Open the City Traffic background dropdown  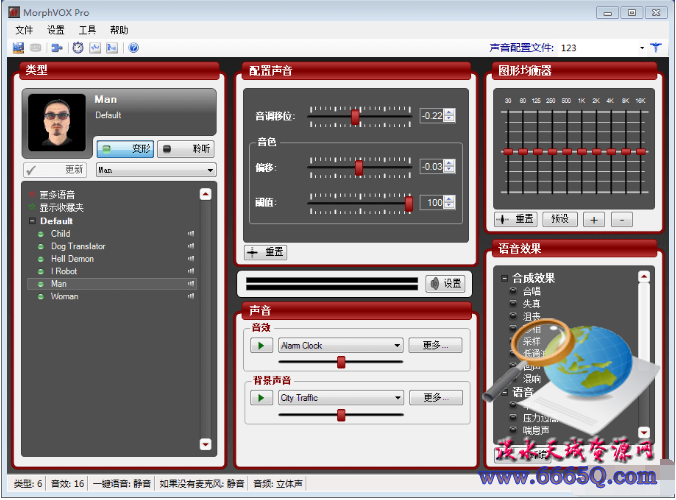397,397
